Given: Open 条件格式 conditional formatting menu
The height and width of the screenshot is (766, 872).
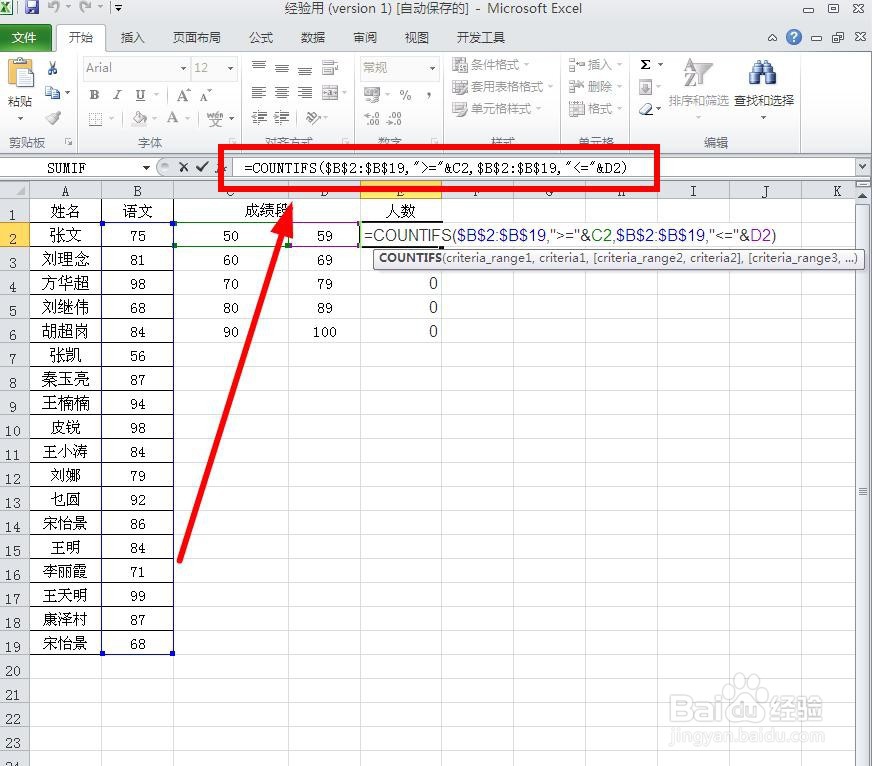Looking at the screenshot, I should point(490,65).
